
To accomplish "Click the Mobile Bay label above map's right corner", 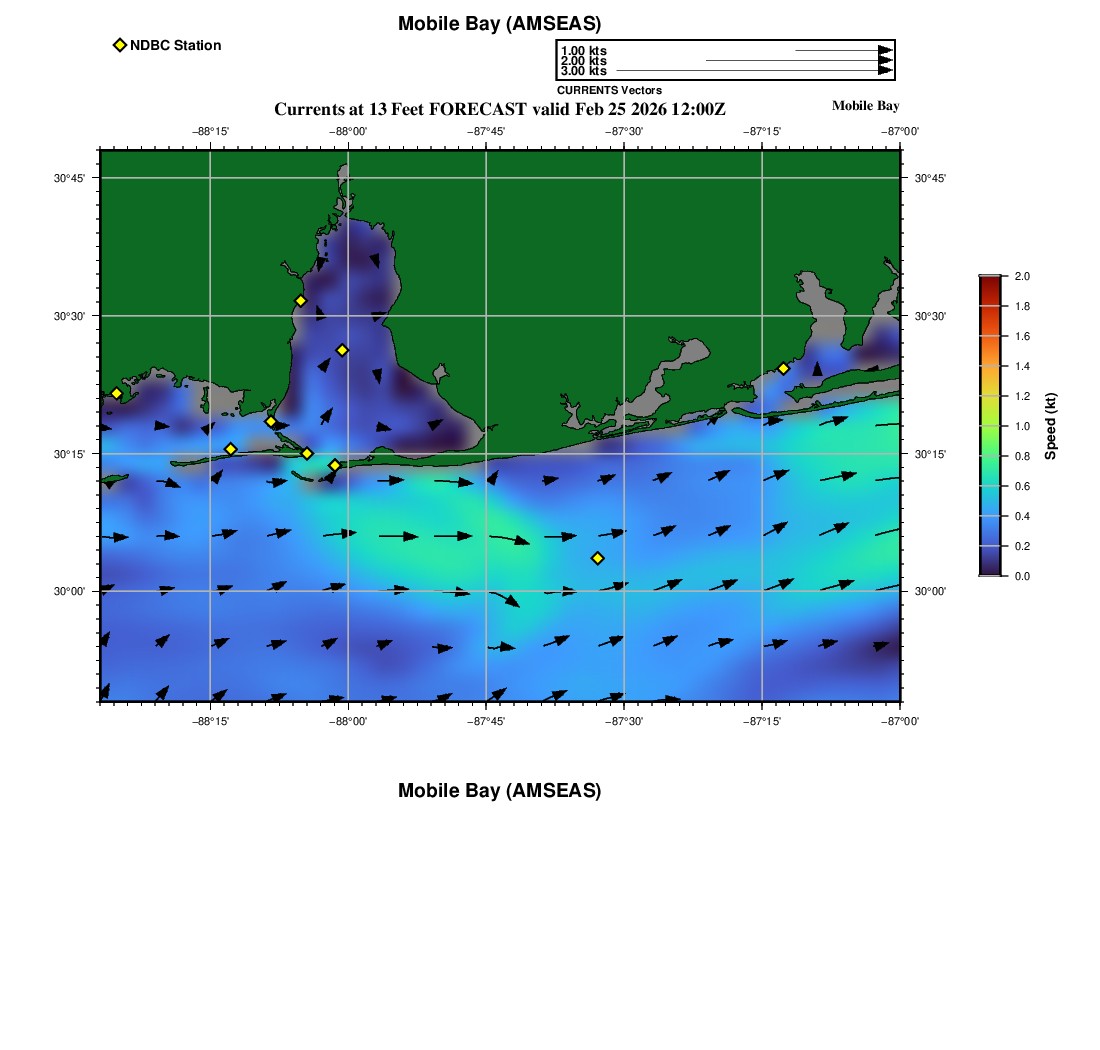I will click(x=865, y=106).
